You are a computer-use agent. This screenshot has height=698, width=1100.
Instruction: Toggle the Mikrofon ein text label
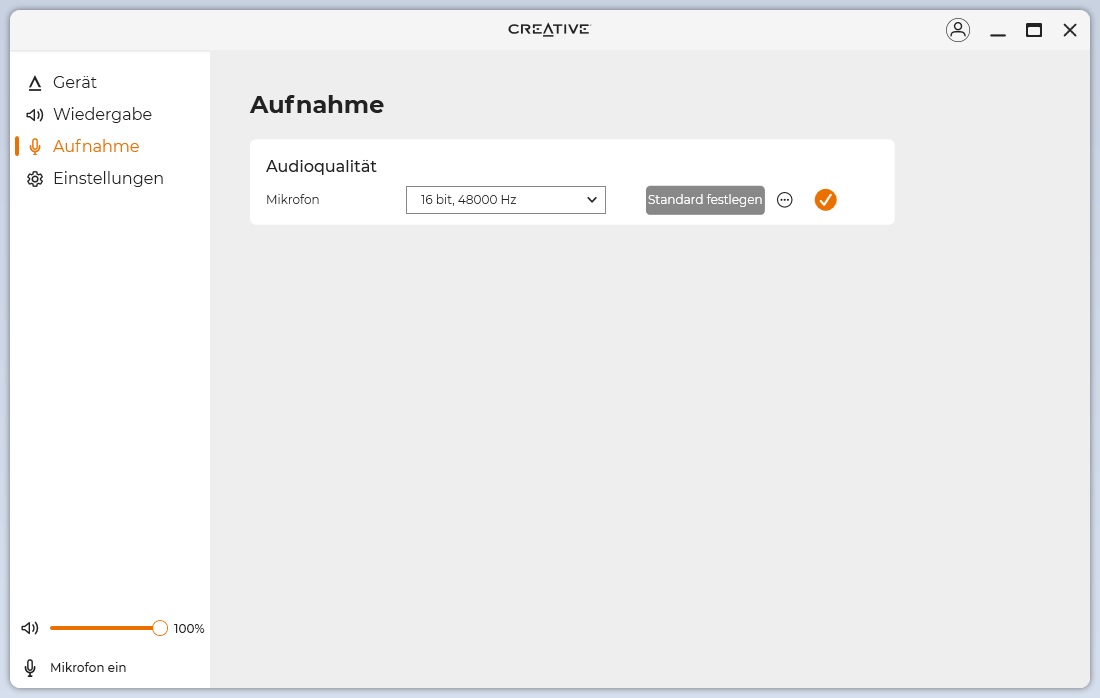coord(88,667)
